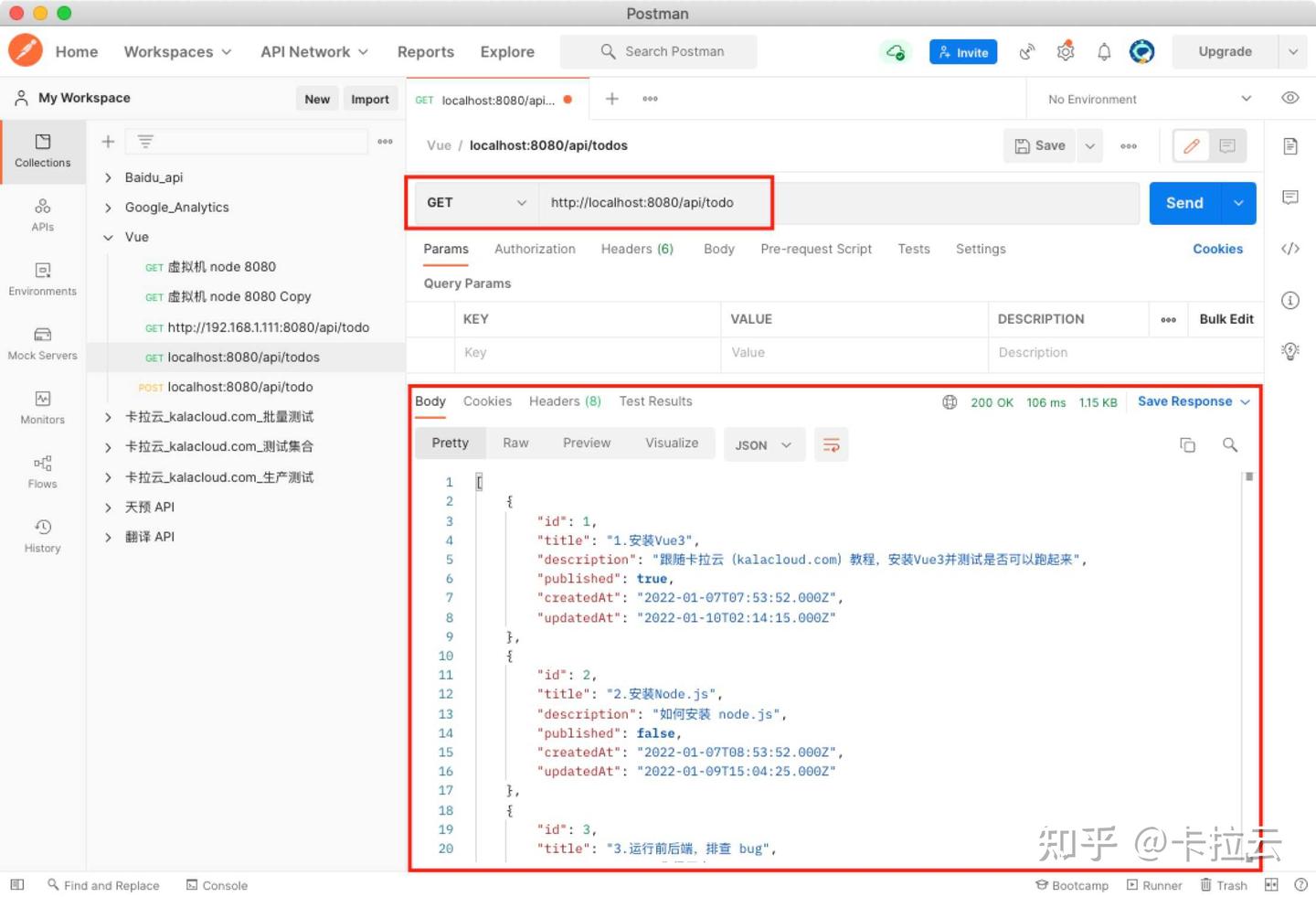
Task: Open the No Environment selector
Action: (x=1141, y=98)
